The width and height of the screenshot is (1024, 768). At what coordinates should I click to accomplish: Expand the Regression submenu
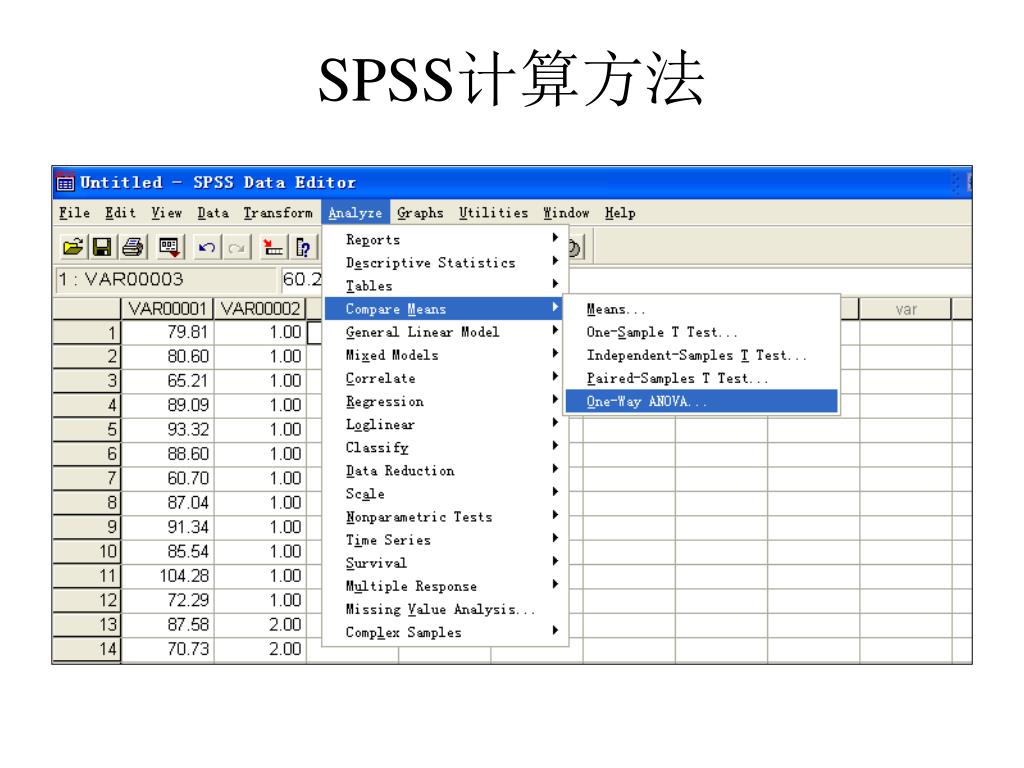[446, 402]
